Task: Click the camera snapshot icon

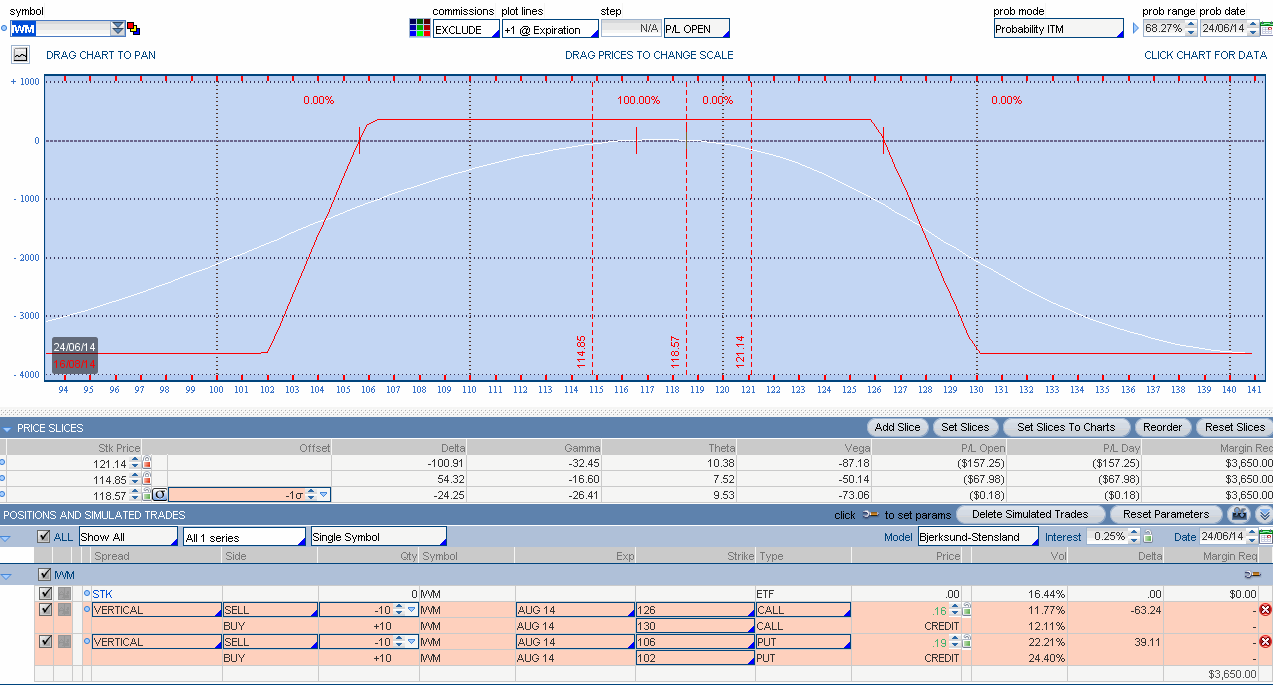Action: (1240, 514)
